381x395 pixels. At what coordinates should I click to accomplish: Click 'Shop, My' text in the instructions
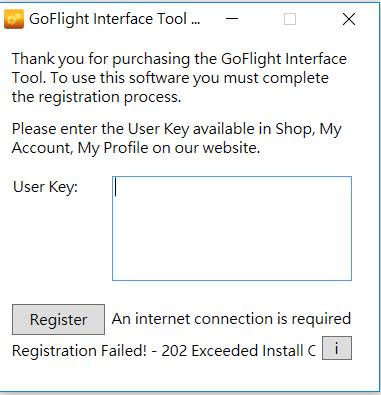308,129
